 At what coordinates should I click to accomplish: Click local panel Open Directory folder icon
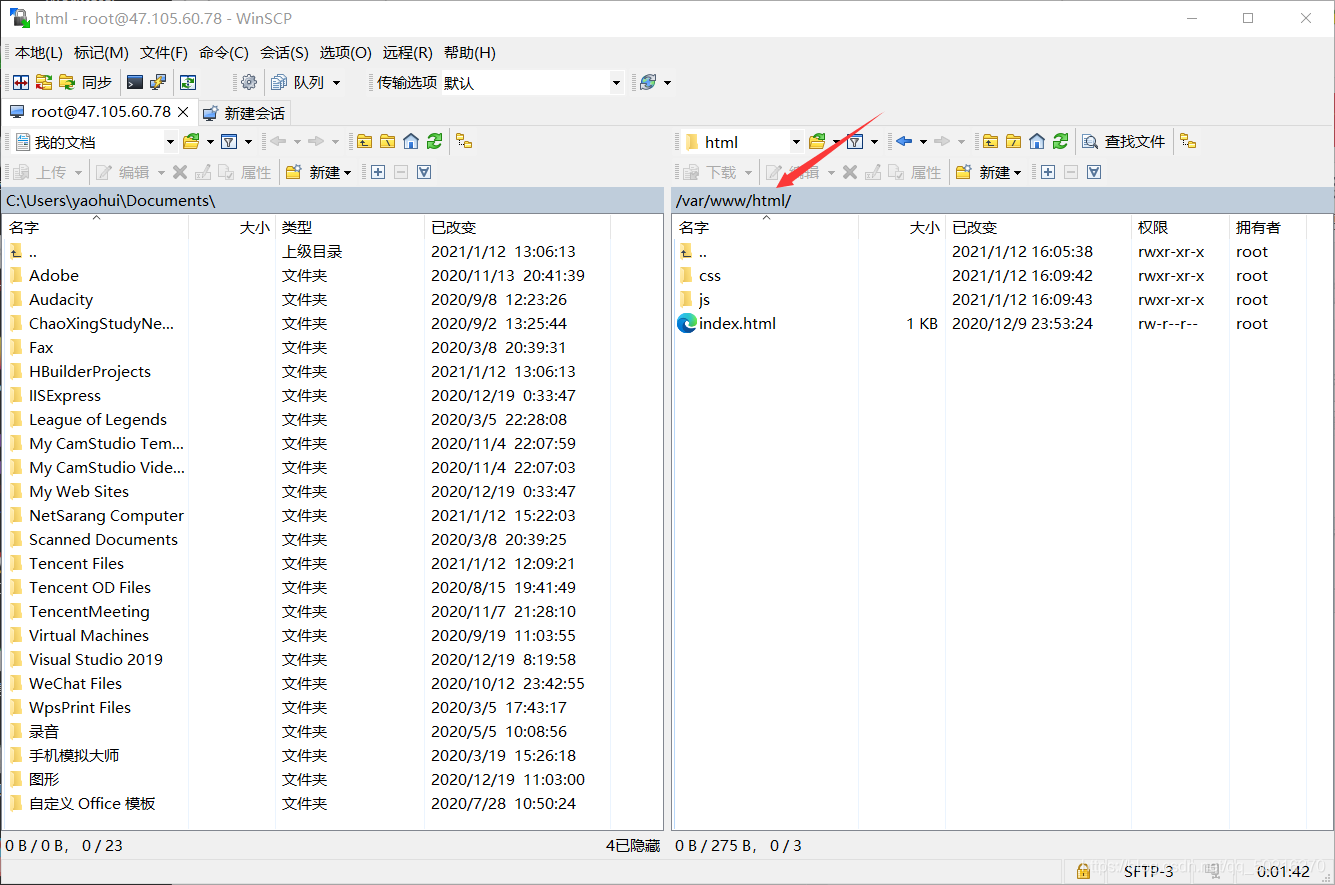click(191, 142)
